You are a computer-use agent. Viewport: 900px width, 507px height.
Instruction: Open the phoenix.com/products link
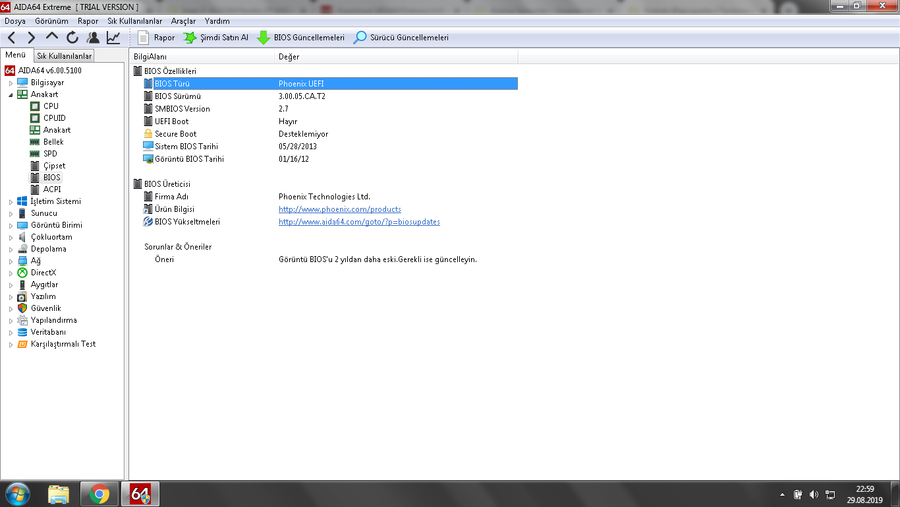pyautogui.click(x=340, y=210)
